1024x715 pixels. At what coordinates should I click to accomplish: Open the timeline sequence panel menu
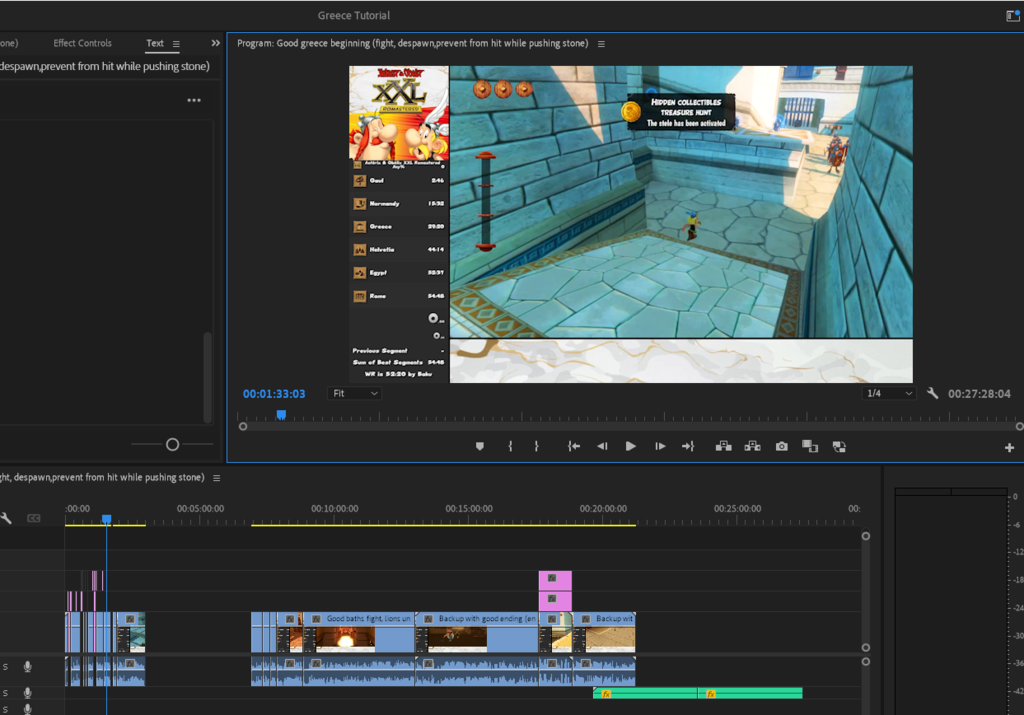click(216, 478)
